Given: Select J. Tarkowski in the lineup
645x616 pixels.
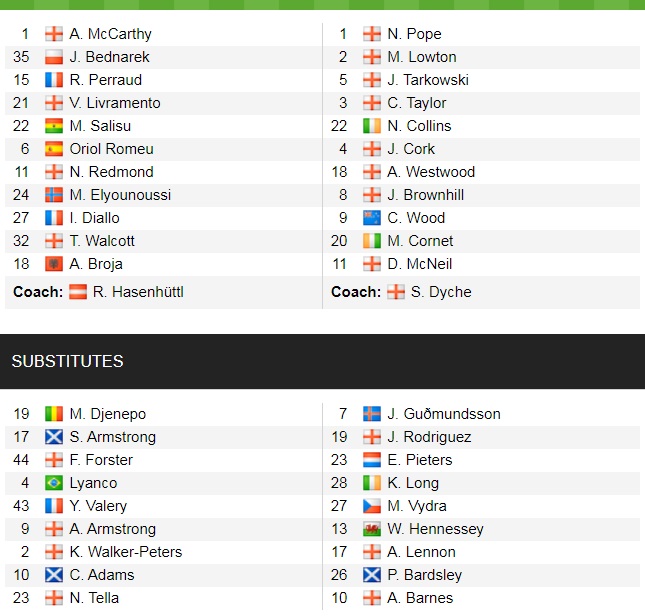Looking at the screenshot, I should coord(428,80).
